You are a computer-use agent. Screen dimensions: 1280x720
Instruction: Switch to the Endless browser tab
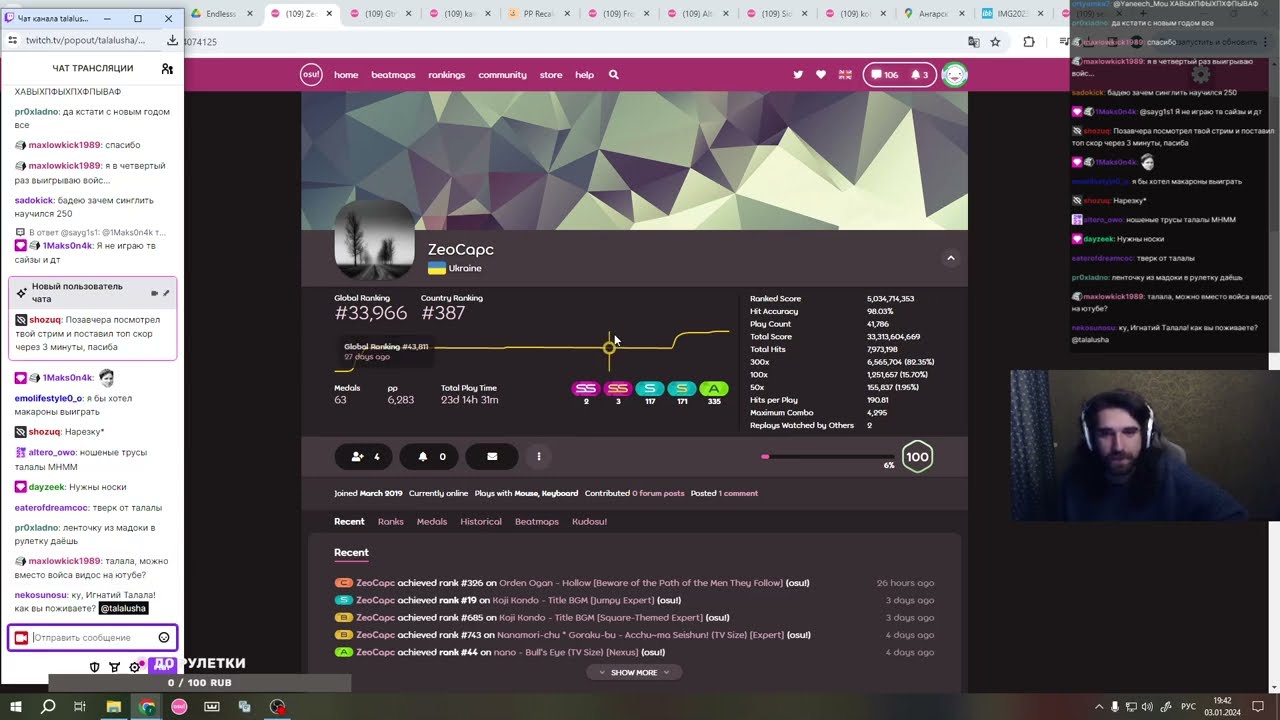click(220, 14)
